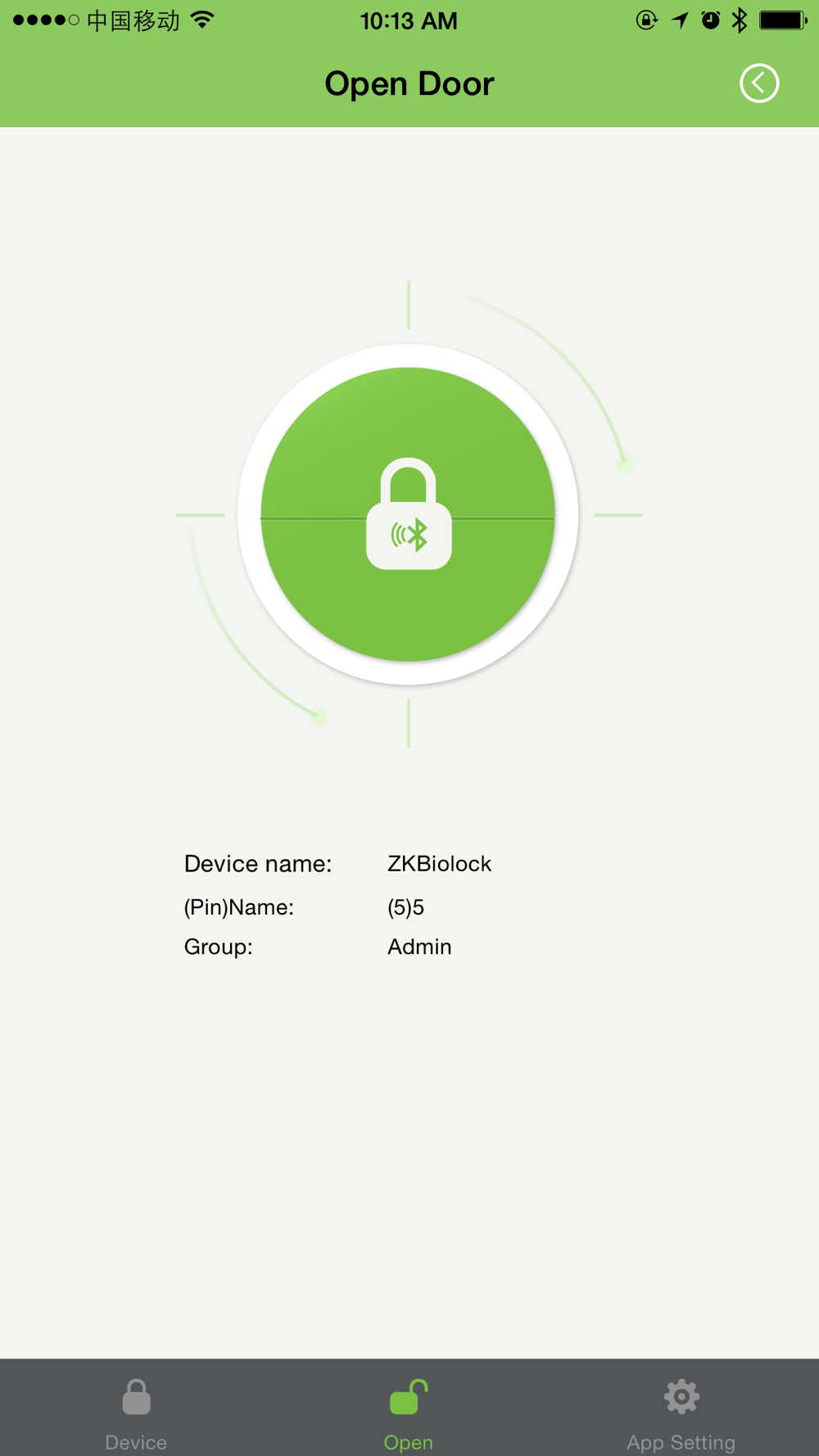Tap the alarm clock status icon
The width and height of the screenshot is (819, 1456).
pos(711,20)
